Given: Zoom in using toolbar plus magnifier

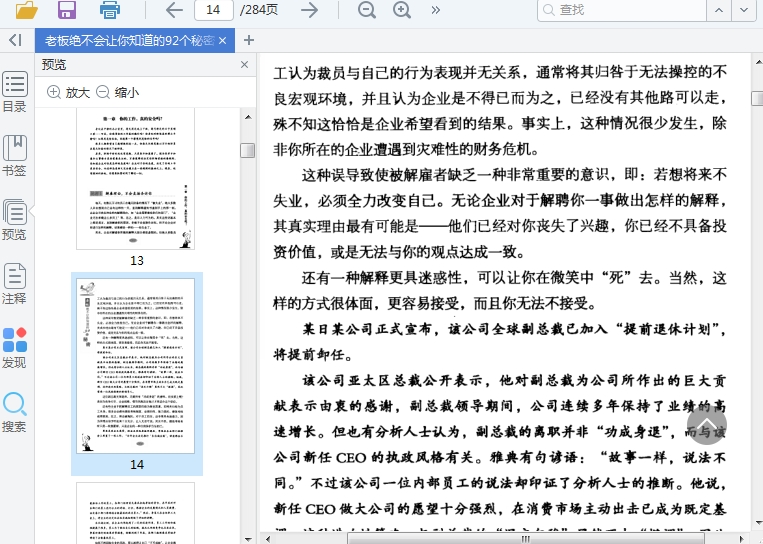Looking at the screenshot, I should pyautogui.click(x=402, y=10).
